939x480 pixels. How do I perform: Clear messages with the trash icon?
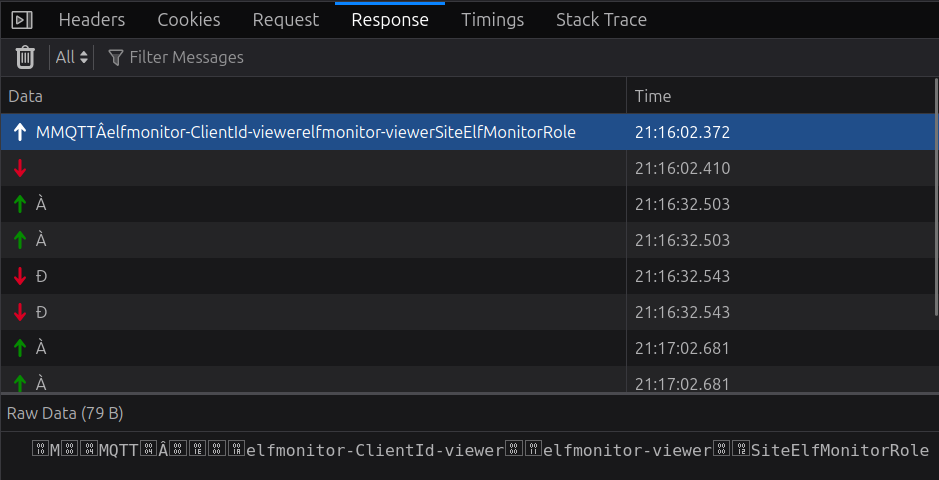click(x=26, y=58)
